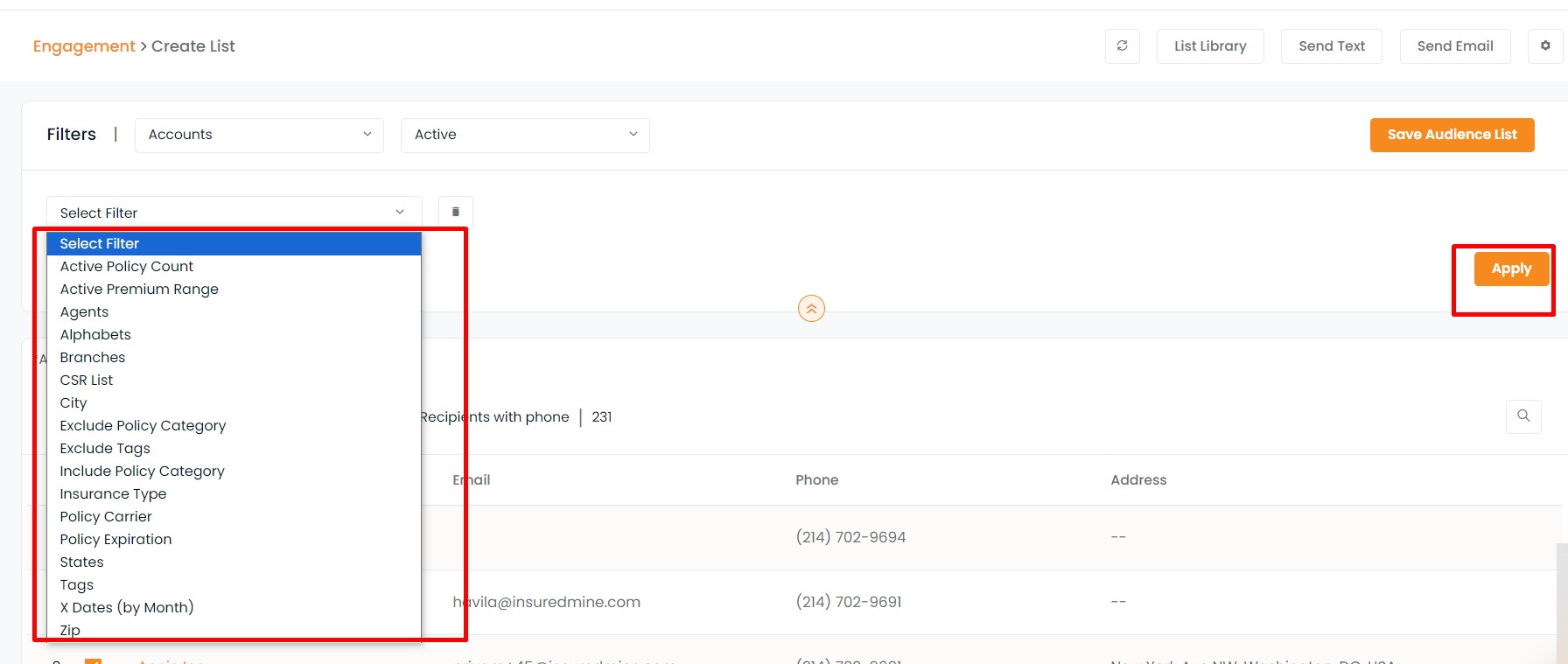Select Zip filter option
The height and width of the screenshot is (664, 1568).
point(234,630)
